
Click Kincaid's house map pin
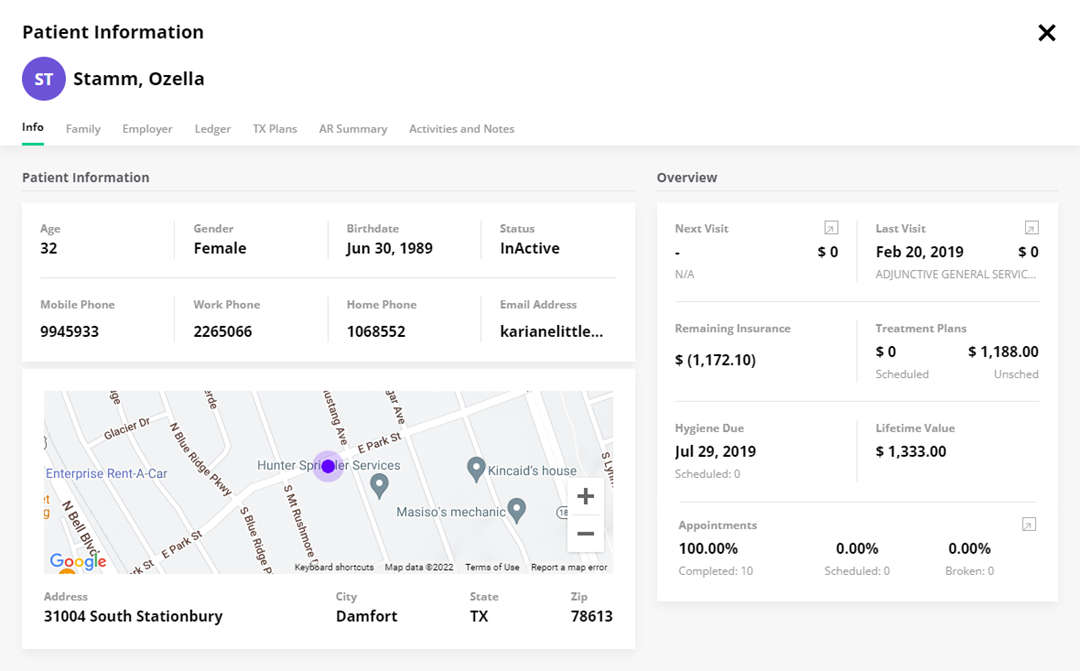click(x=477, y=468)
